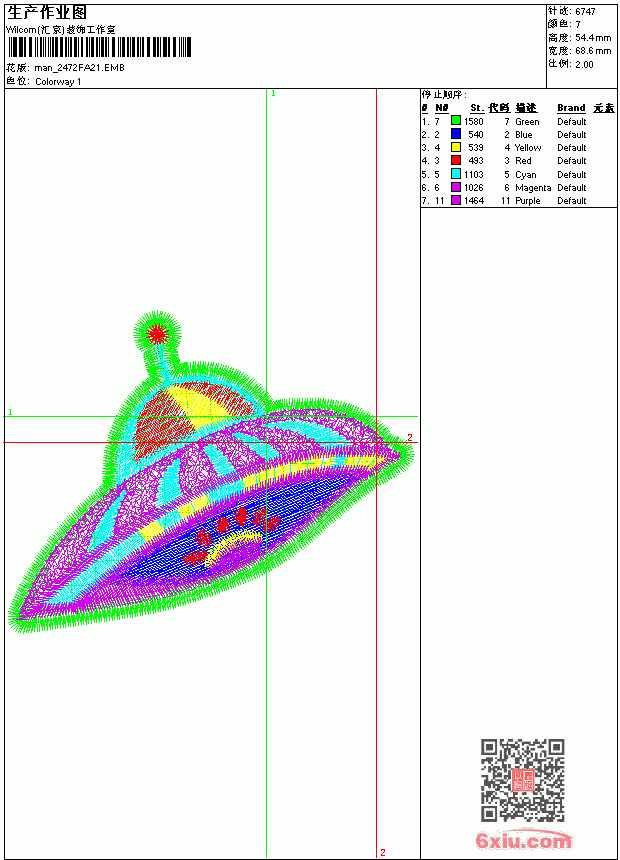Click the Yellow color swatch
This screenshot has height=860, width=620.
coord(455,147)
